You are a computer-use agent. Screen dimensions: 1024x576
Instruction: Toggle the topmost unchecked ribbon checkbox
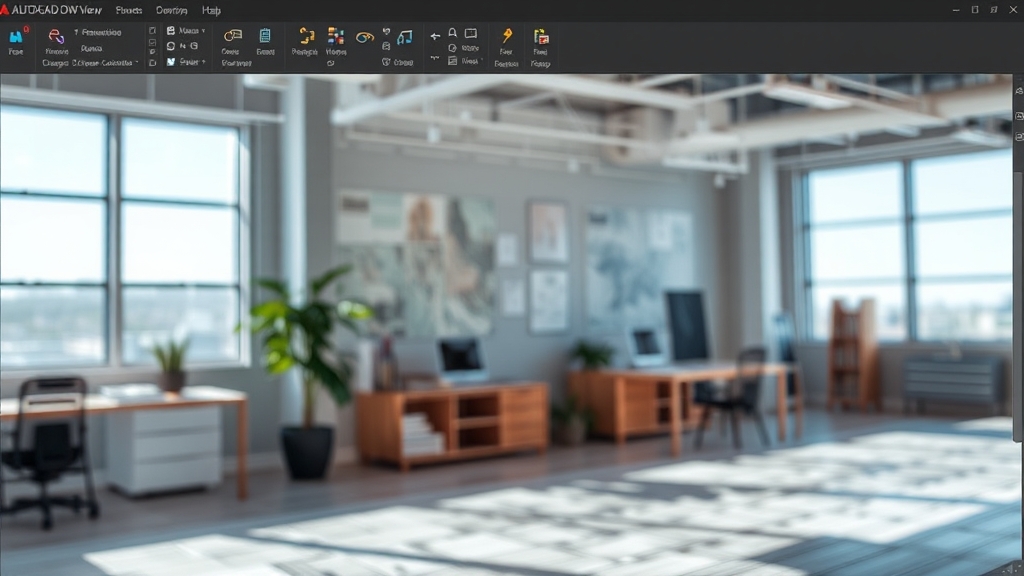point(152,31)
